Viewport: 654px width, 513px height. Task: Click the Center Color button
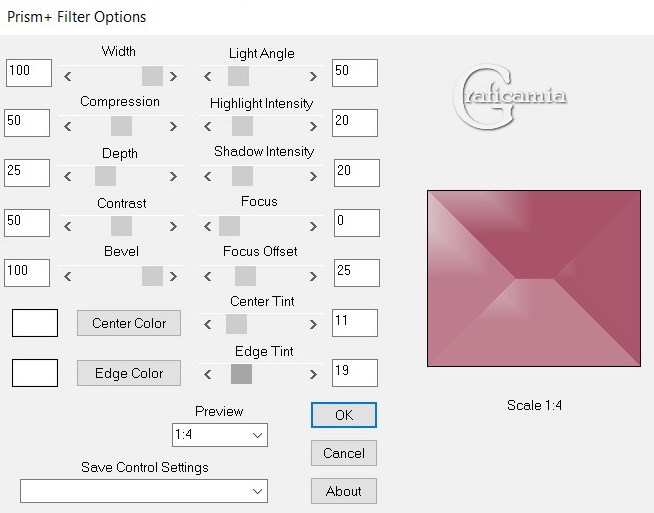[x=129, y=323]
